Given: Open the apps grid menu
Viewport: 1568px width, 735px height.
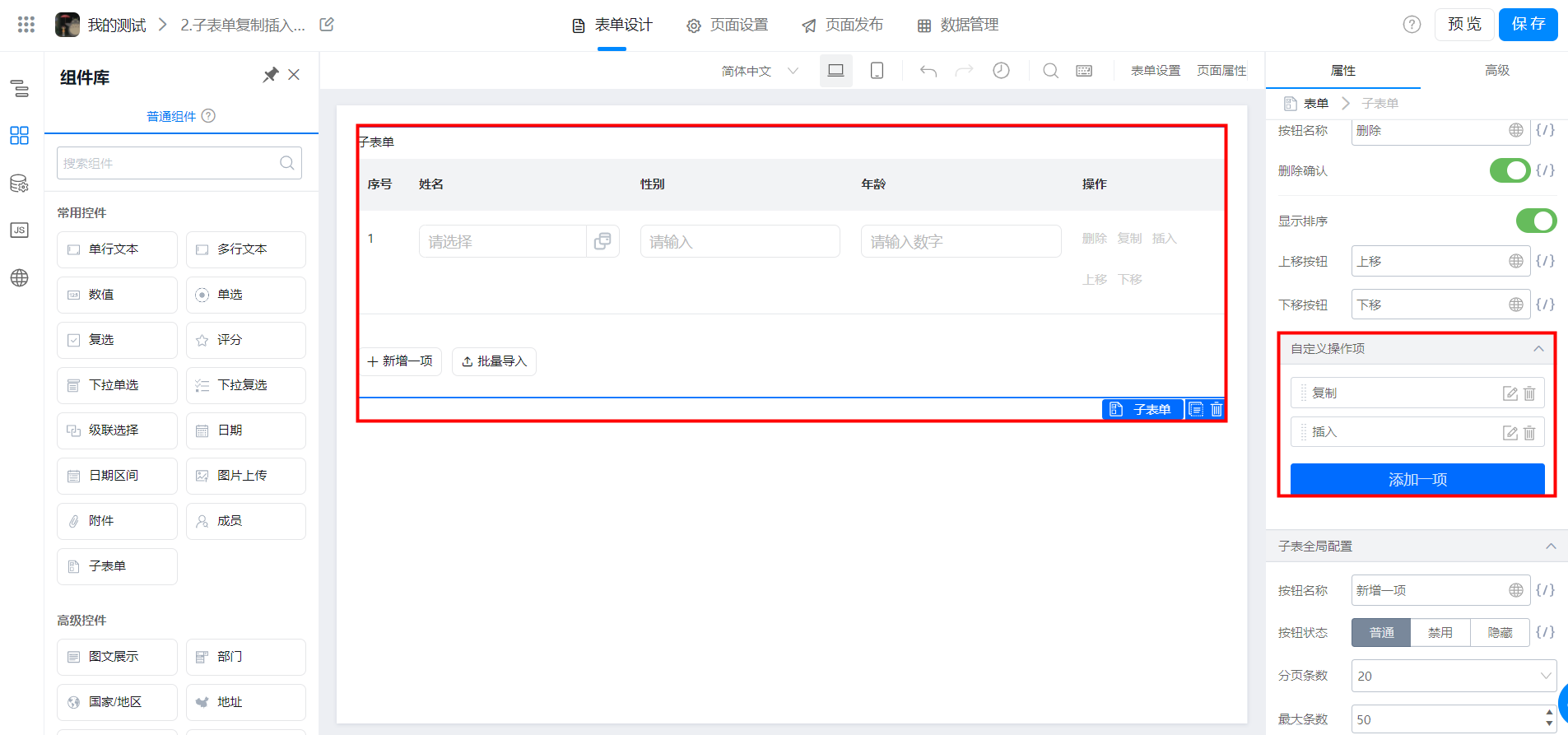Looking at the screenshot, I should 26,25.
